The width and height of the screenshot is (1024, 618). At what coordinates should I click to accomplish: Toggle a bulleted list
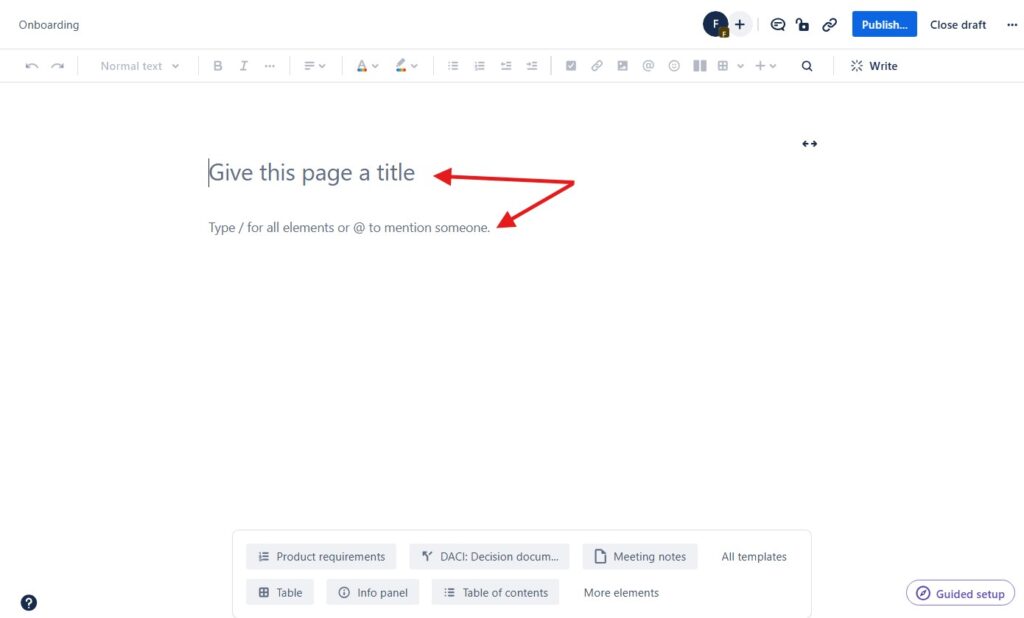[x=453, y=65]
